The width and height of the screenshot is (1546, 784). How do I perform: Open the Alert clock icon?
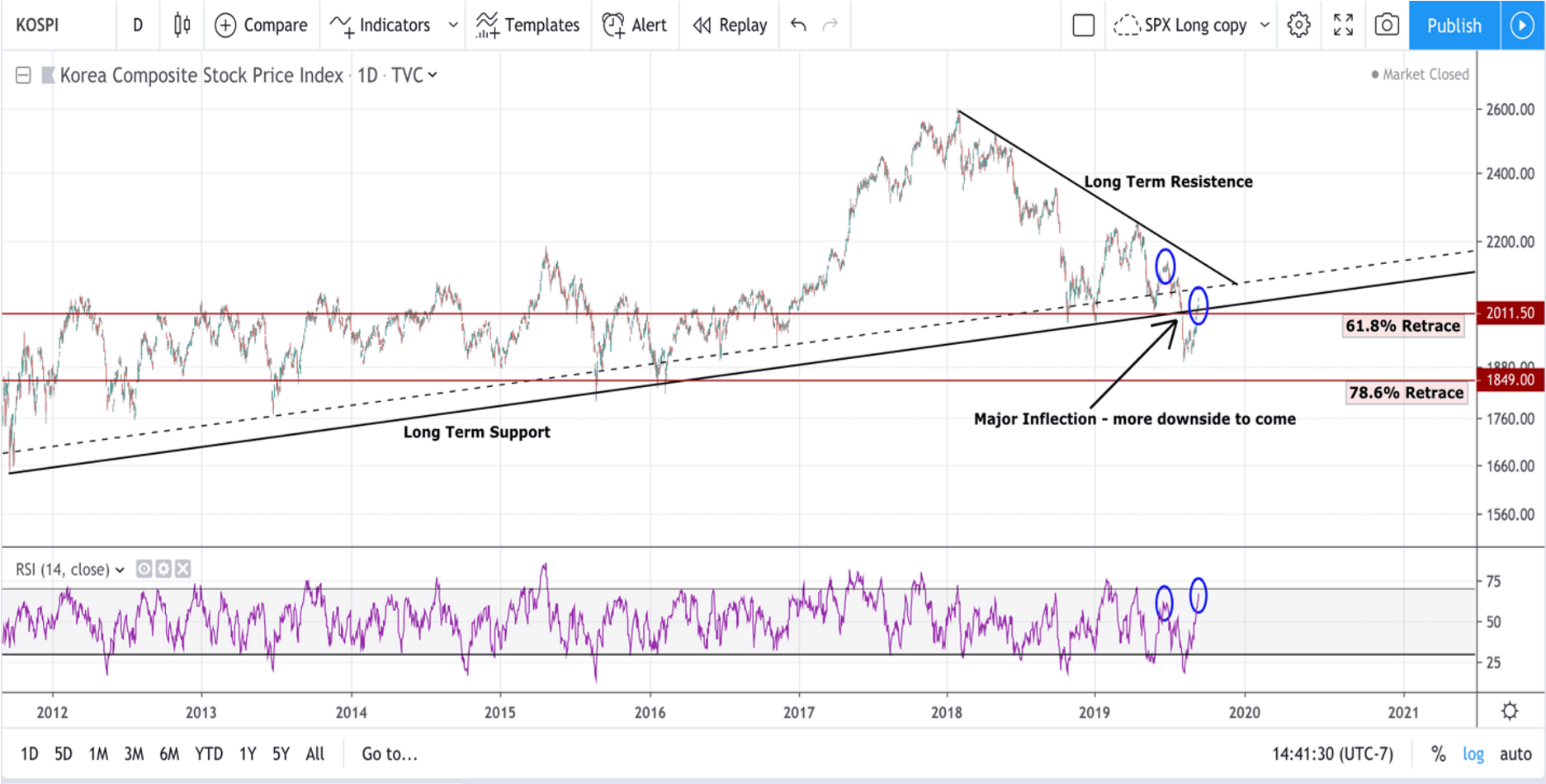tap(612, 26)
